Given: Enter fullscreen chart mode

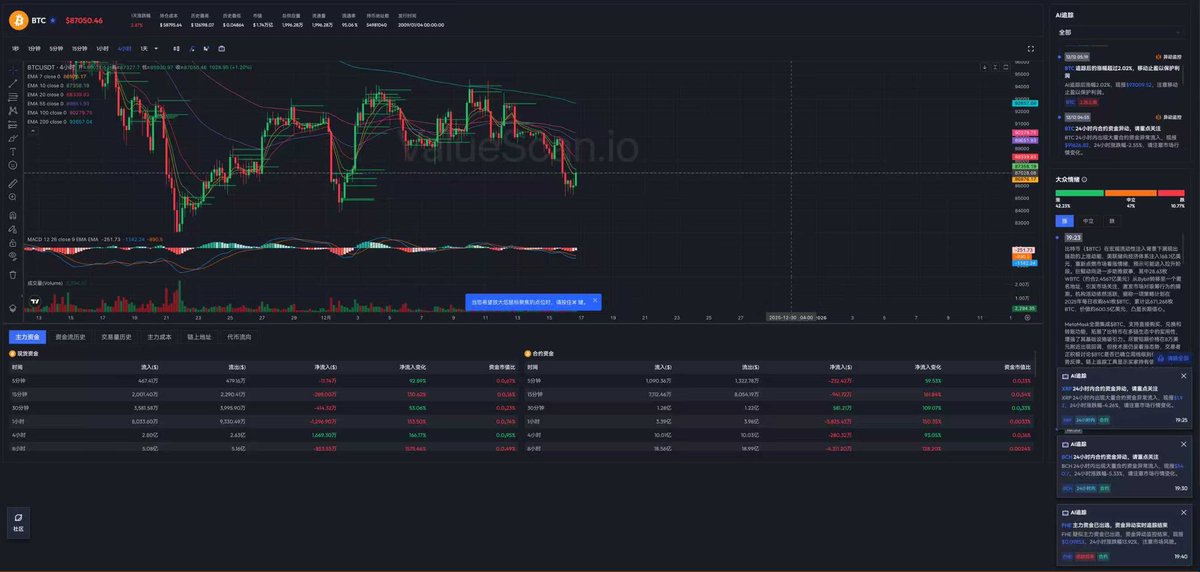Looking at the screenshot, I should [1031, 48].
